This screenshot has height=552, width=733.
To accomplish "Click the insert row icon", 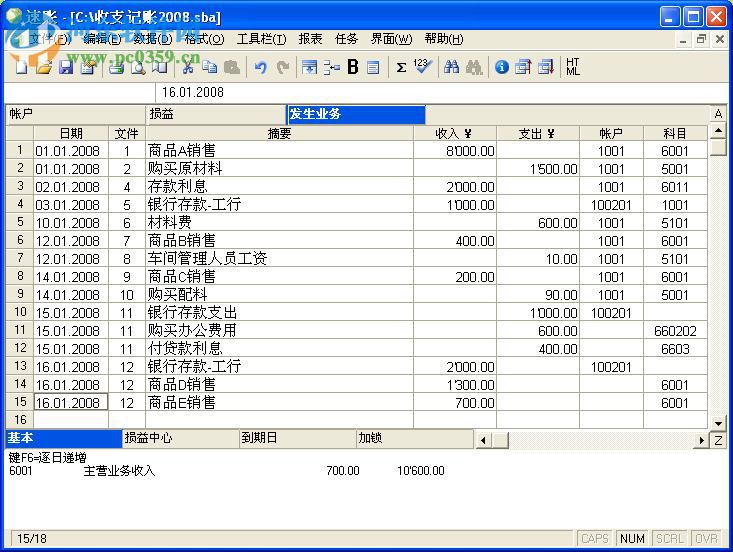I will pos(309,67).
